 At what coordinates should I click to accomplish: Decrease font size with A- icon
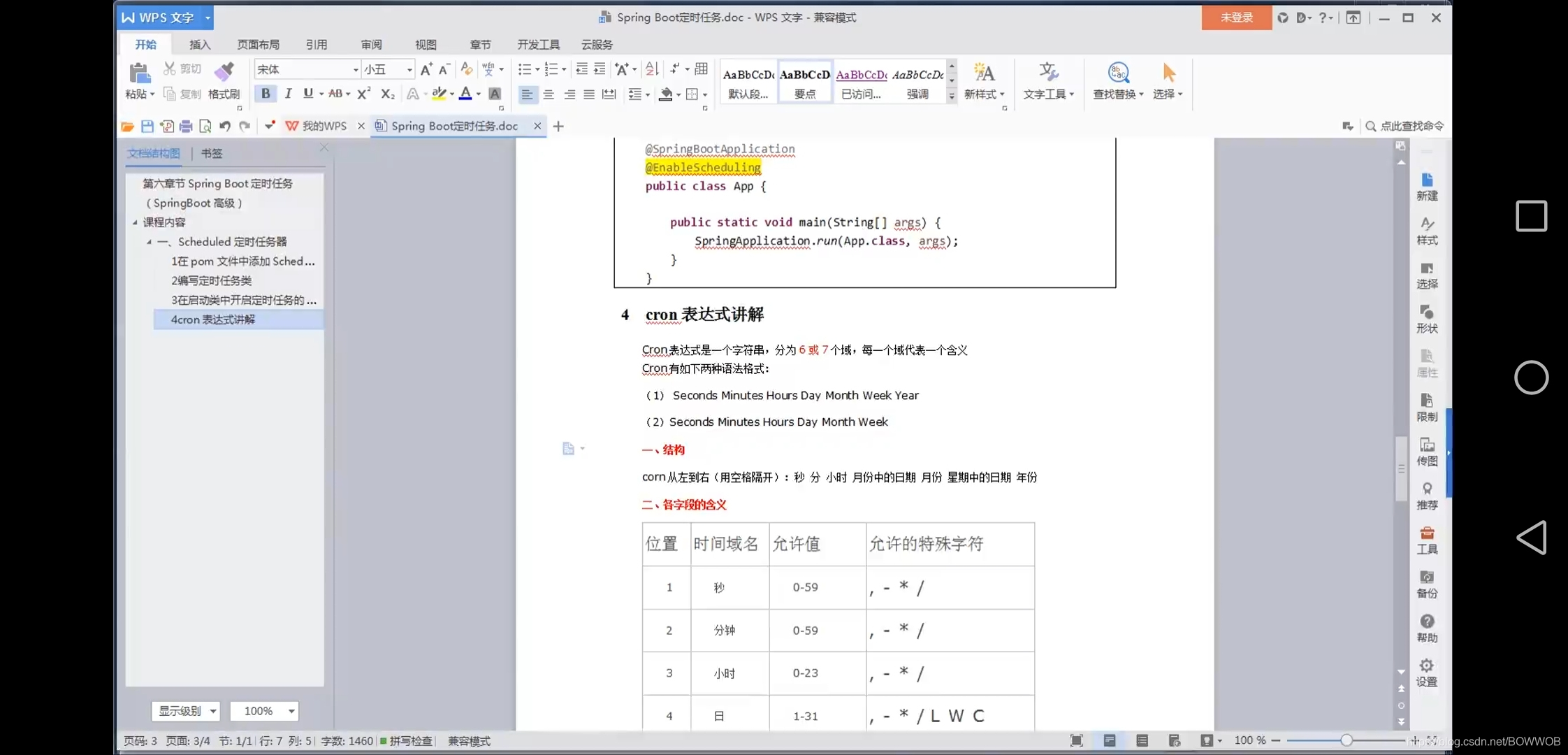coord(444,69)
